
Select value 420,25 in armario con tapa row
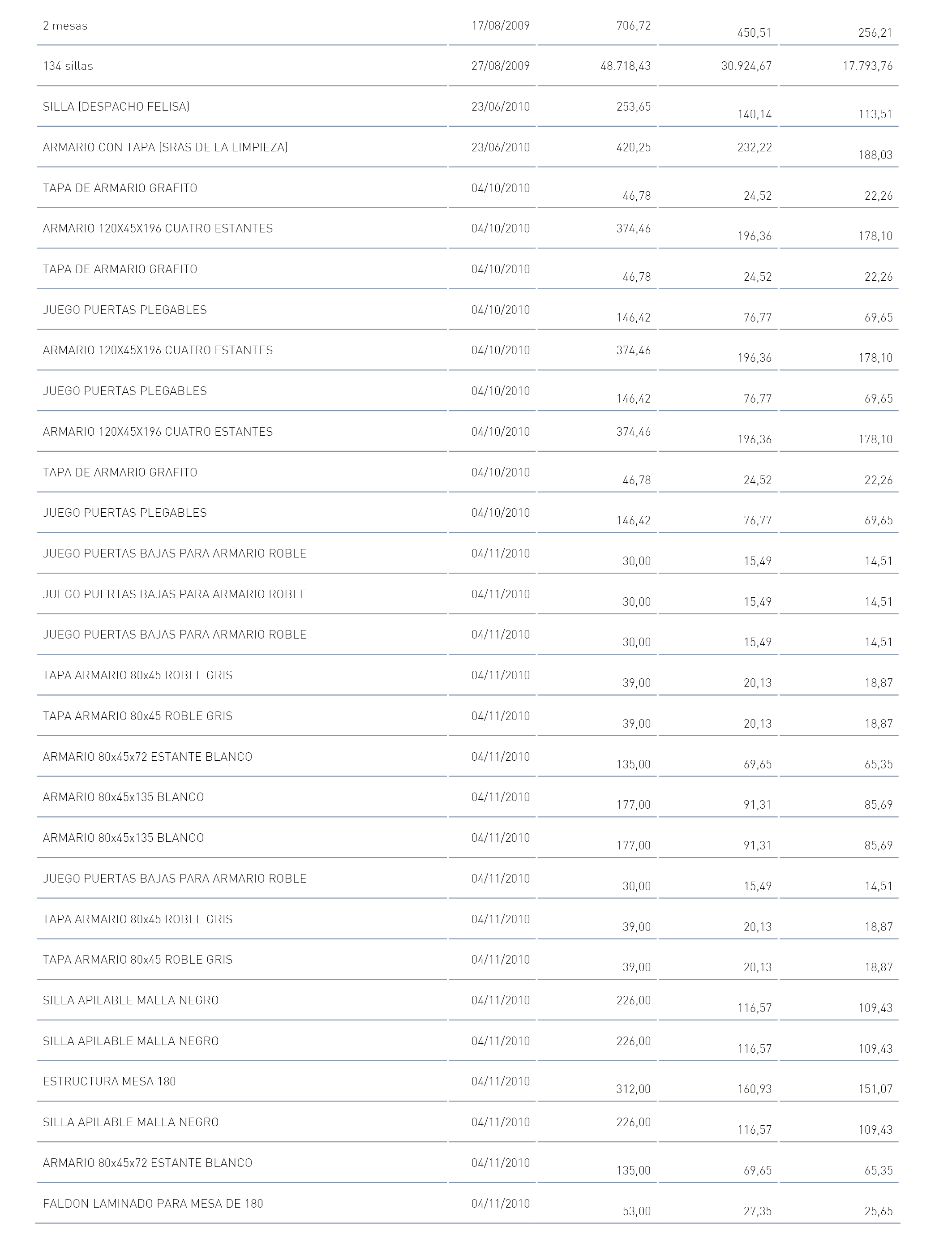(x=634, y=148)
